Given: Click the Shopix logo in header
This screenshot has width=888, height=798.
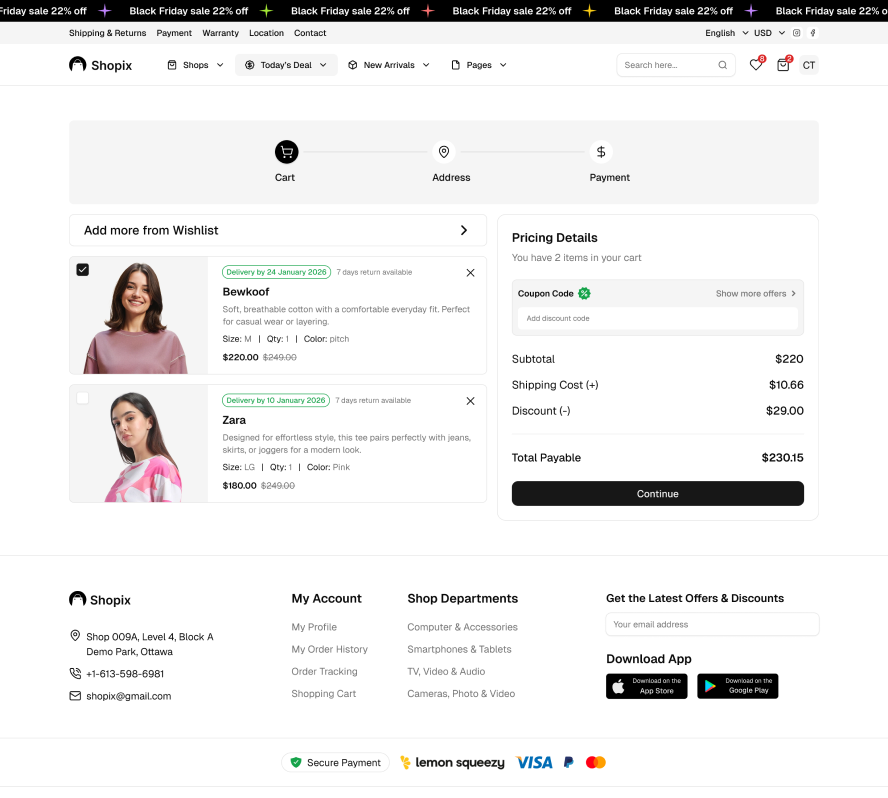Looking at the screenshot, I should [100, 65].
